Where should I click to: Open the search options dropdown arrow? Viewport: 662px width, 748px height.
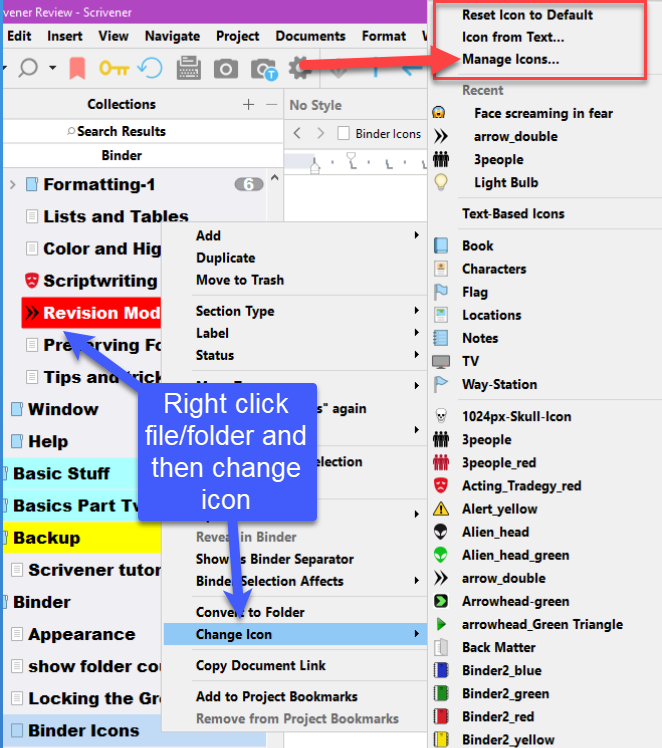[x=52, y=68]
